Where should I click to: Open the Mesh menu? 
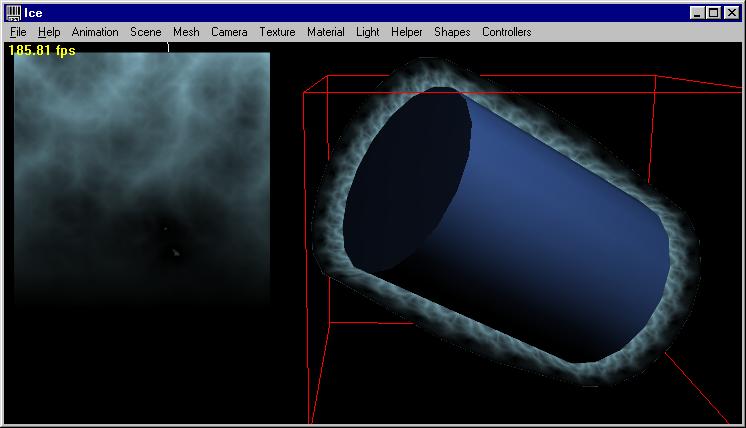click(x=186, y=32)
